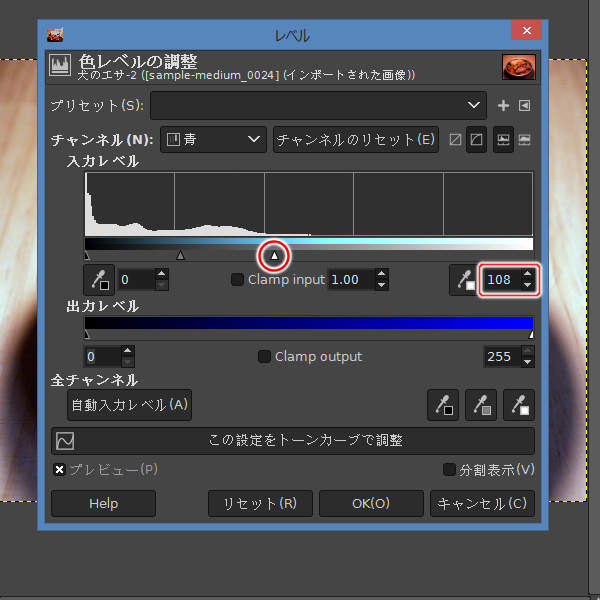
Task: Click the low output value field 0
Action: (103, 357)
